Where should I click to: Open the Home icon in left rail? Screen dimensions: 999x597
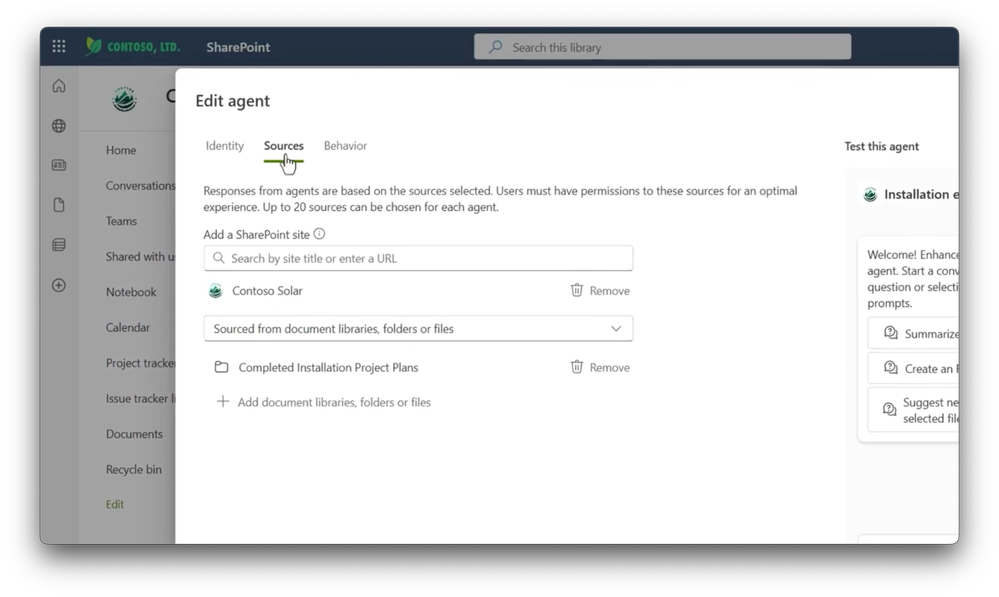pos(59,86)
